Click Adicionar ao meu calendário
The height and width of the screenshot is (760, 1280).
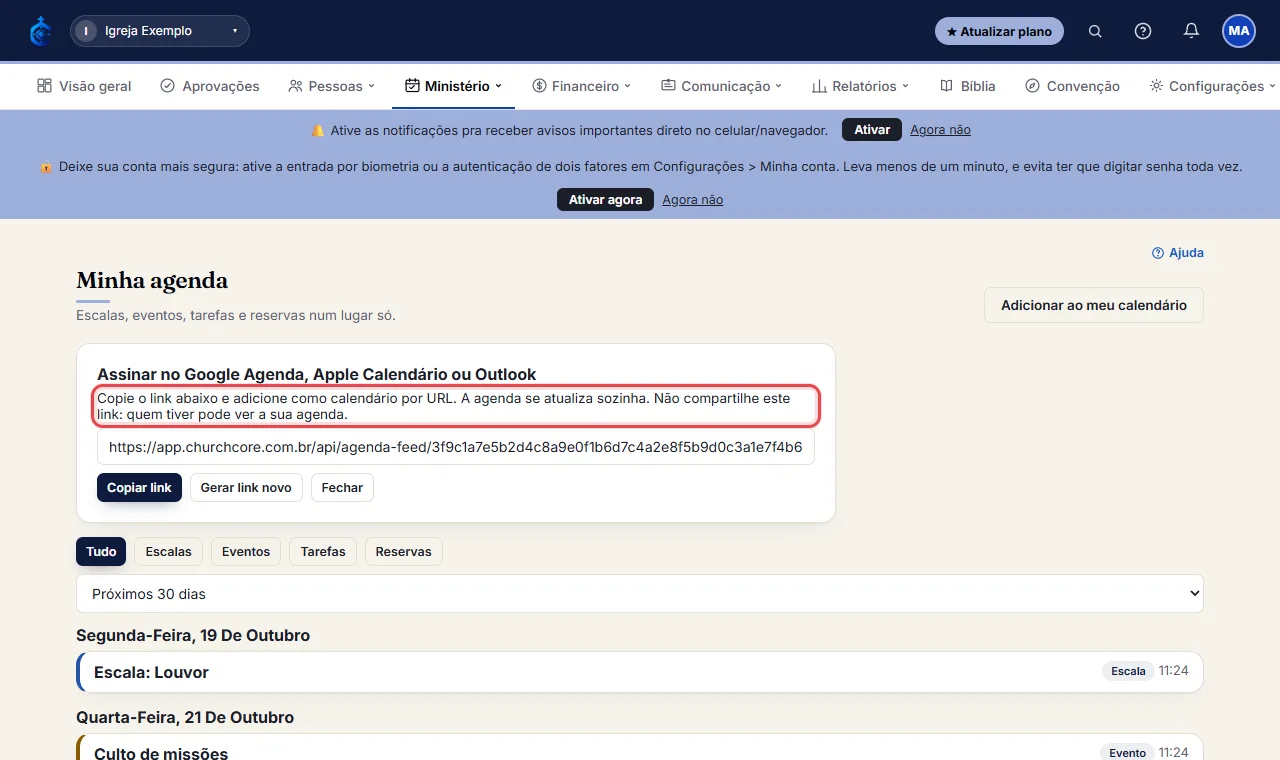pos(1094,305)
